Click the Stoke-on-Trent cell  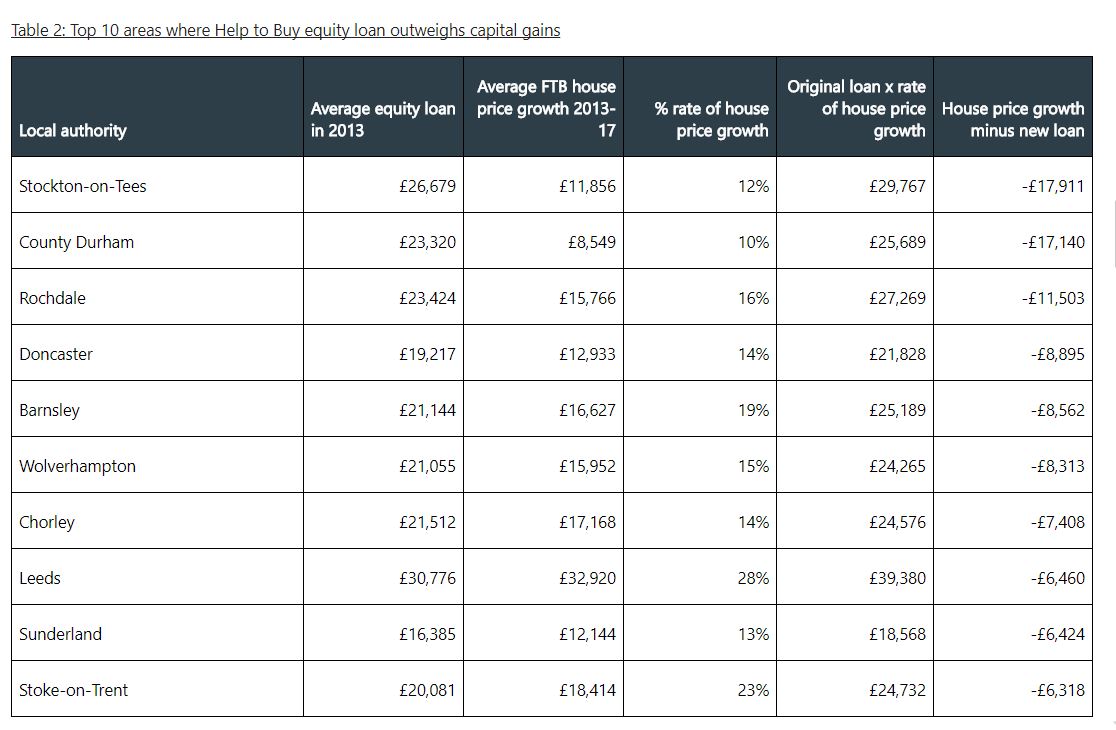coord(73,690)
